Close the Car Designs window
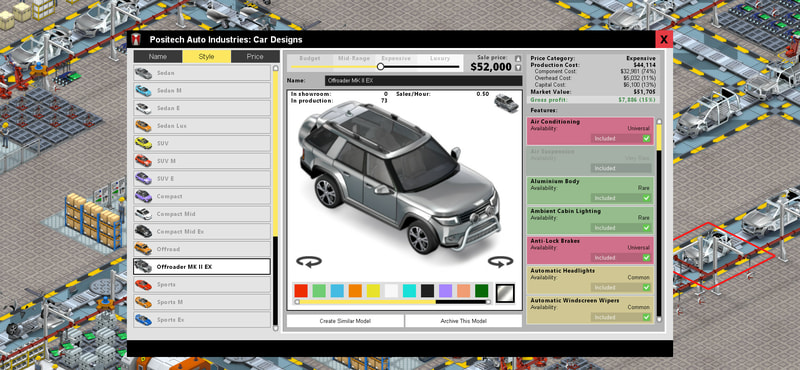 (664, 39)
